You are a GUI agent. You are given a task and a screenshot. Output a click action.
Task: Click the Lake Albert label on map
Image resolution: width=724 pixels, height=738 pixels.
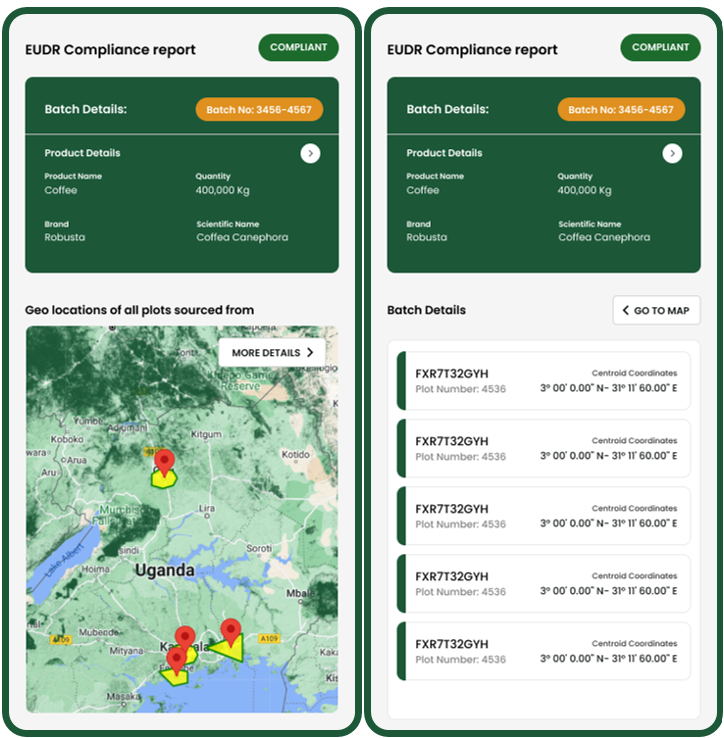pyautogui.click(x=65, y=560)
